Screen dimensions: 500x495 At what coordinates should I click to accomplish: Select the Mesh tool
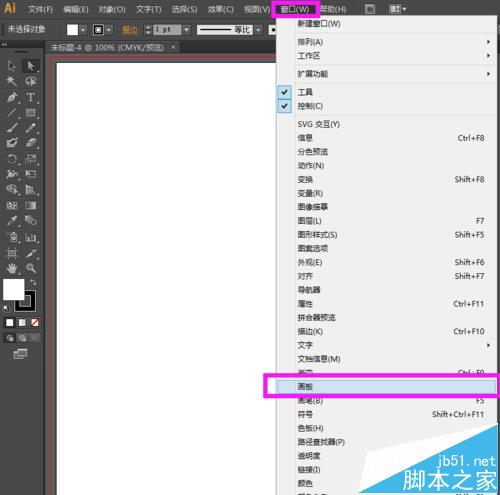point(12,205)
